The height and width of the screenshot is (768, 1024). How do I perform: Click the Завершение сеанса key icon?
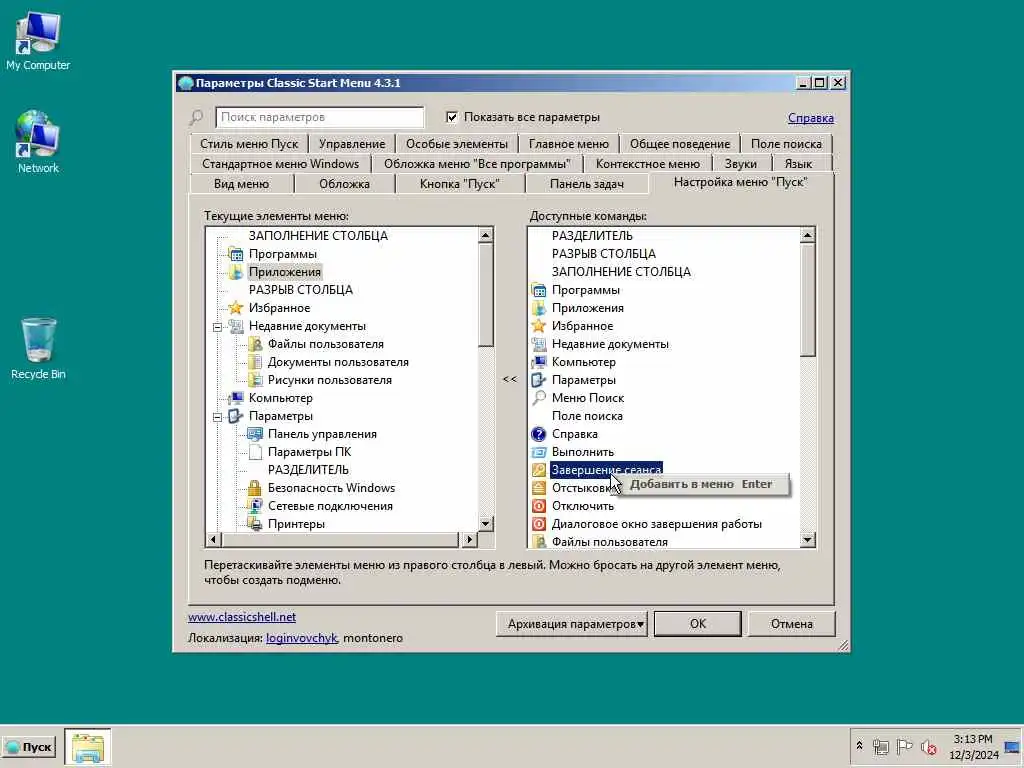click(539, 470)
